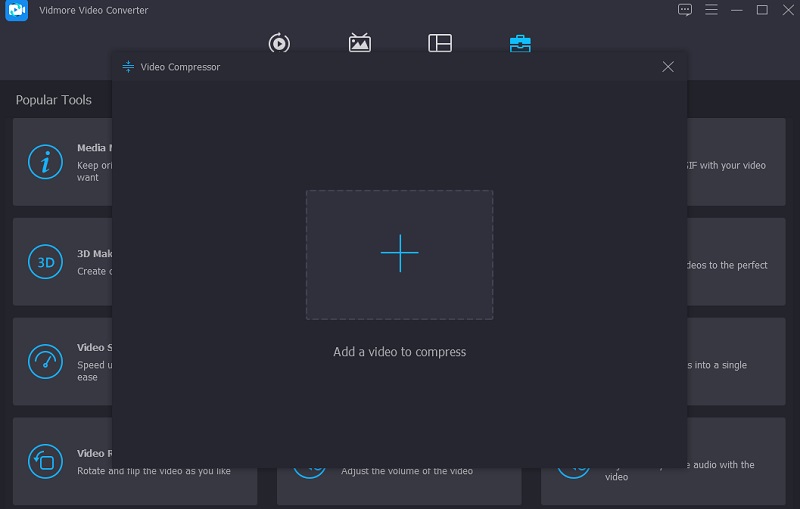This screenshot has width=800, height=509.
Task: Click the plus icon to add video
Action: point(399,254)
